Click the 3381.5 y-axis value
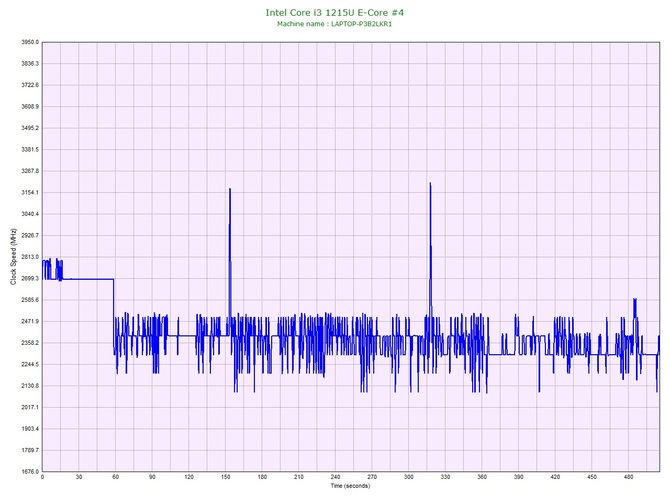This screenshot has width=670, height=503. click(30, 150)
